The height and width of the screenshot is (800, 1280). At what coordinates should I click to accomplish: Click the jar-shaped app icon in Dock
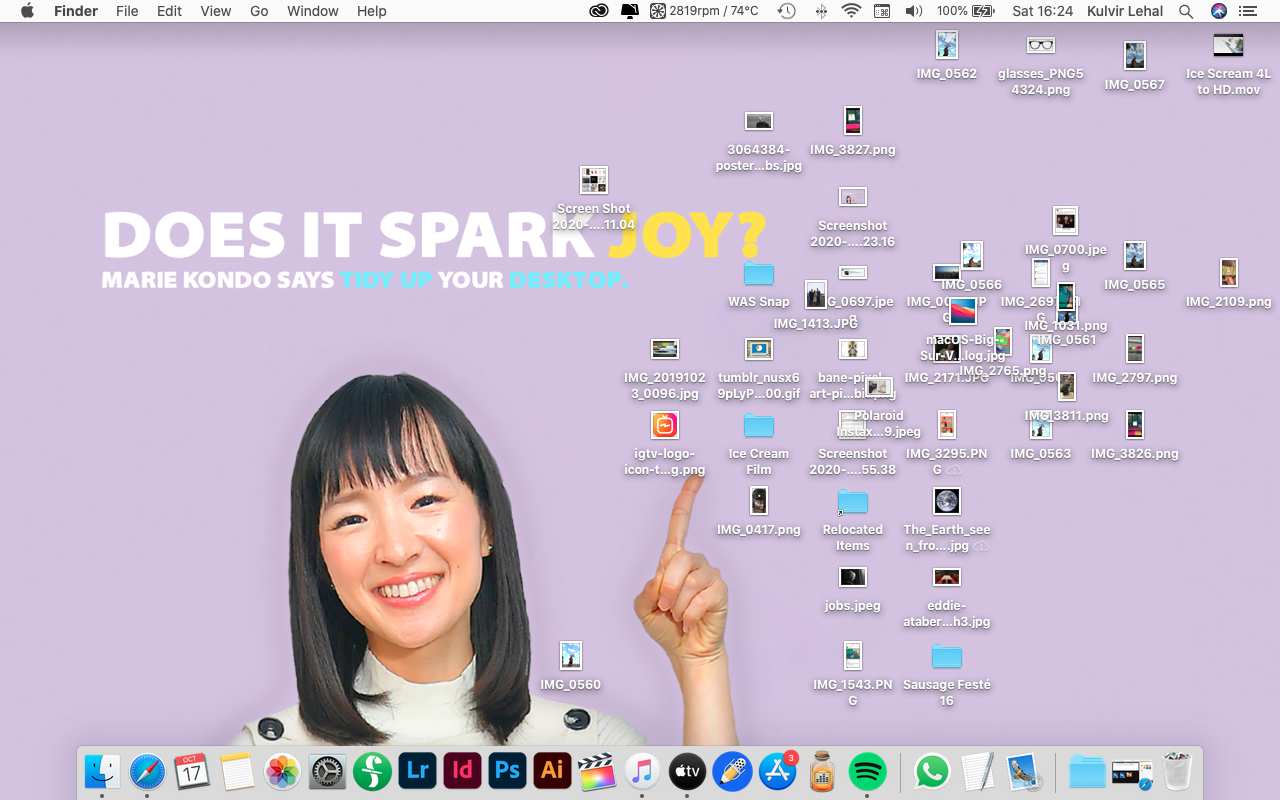point(822,771)
